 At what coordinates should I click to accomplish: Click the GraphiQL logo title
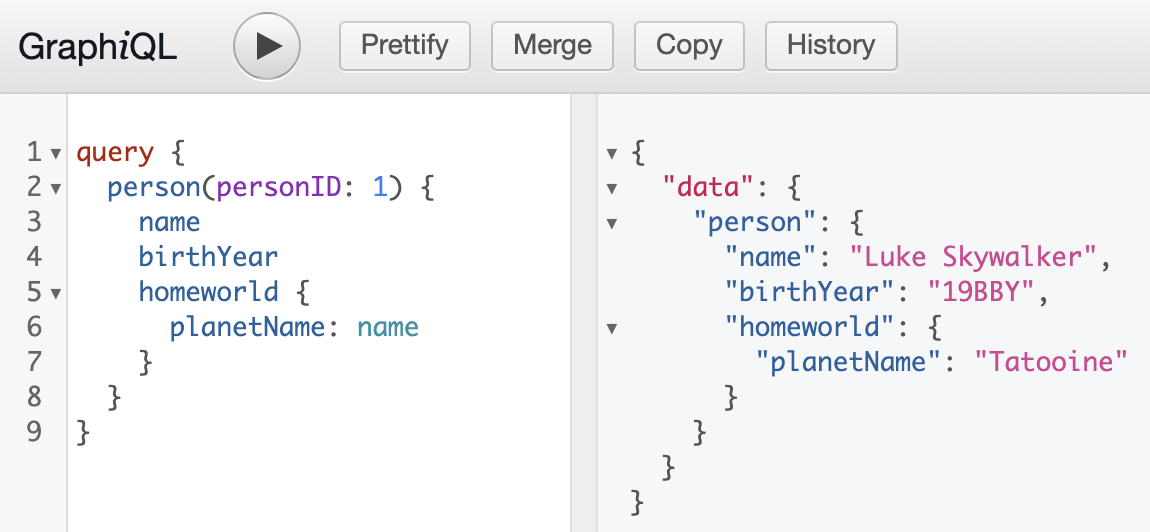(98, 47)
